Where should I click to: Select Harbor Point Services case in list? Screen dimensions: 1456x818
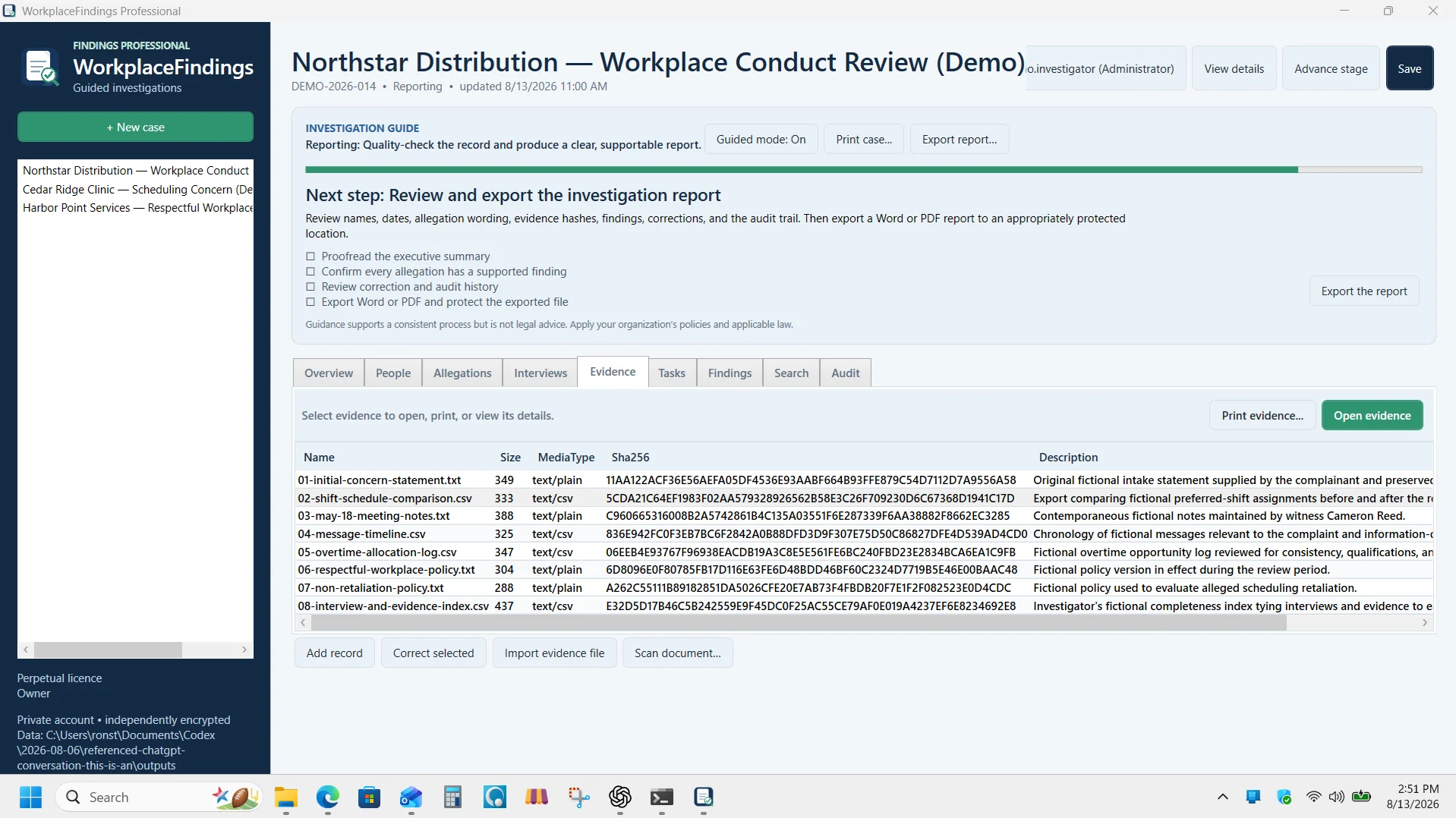(x=137, y=207)
